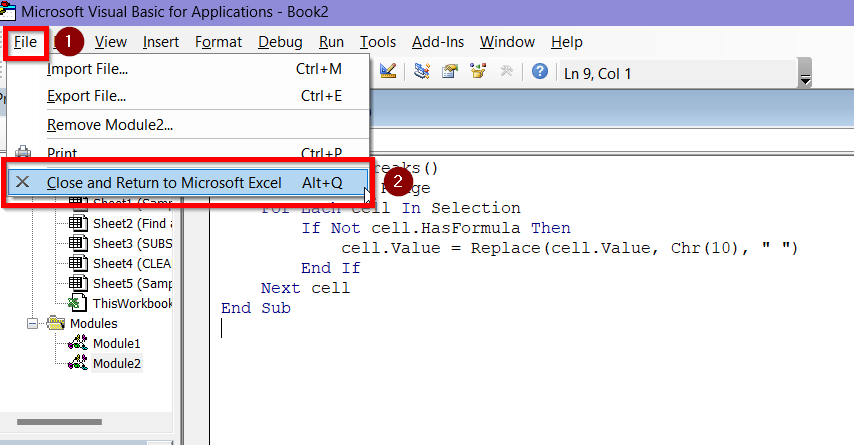Choose Close and Return to Microsoft Excel
Screen dimensions: 854x445
[188, 182]
